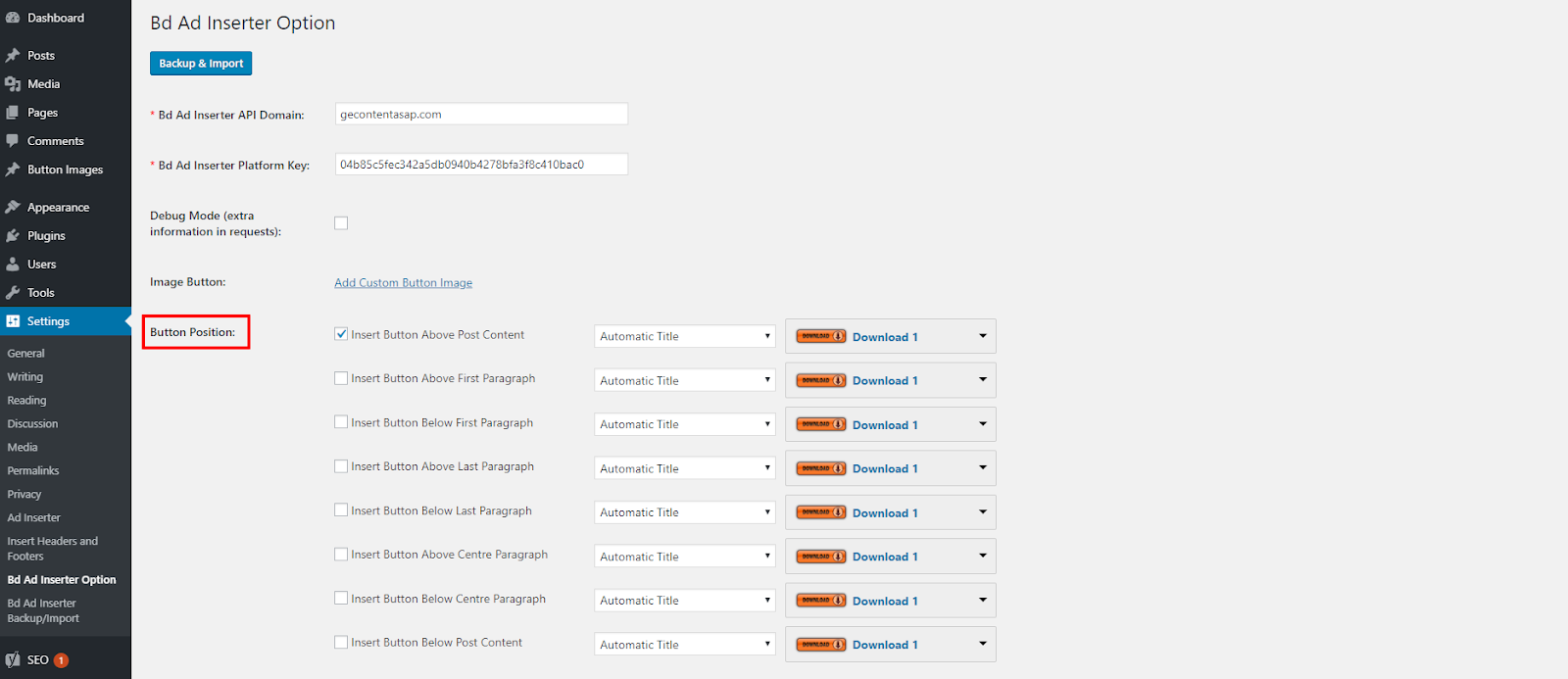Click the Dashboard gauge icon
1568x679 pixels.
13,18
